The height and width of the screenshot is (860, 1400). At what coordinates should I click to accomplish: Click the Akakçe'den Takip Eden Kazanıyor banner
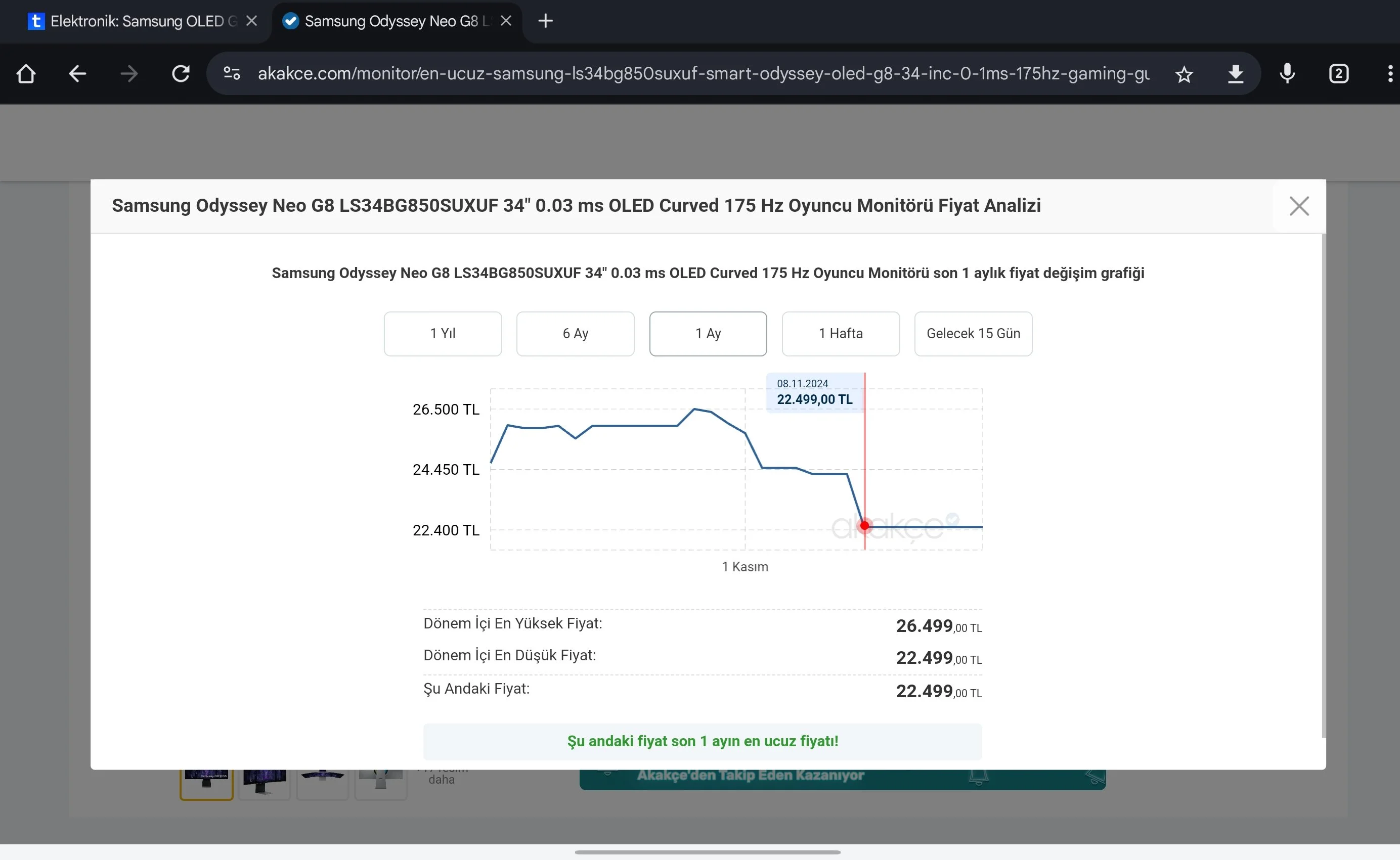843,779
